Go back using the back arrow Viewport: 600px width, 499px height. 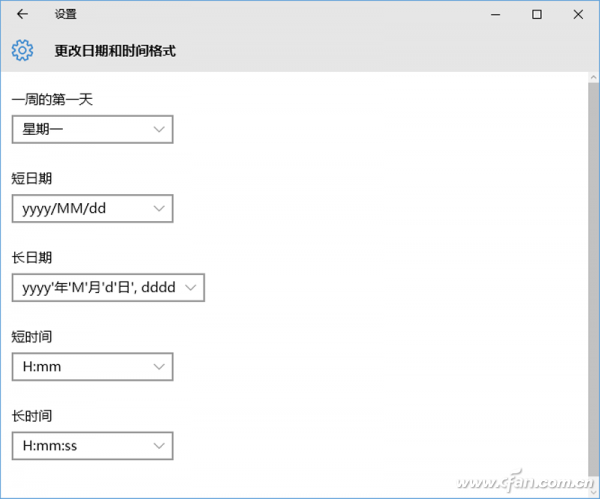[22, 14]
